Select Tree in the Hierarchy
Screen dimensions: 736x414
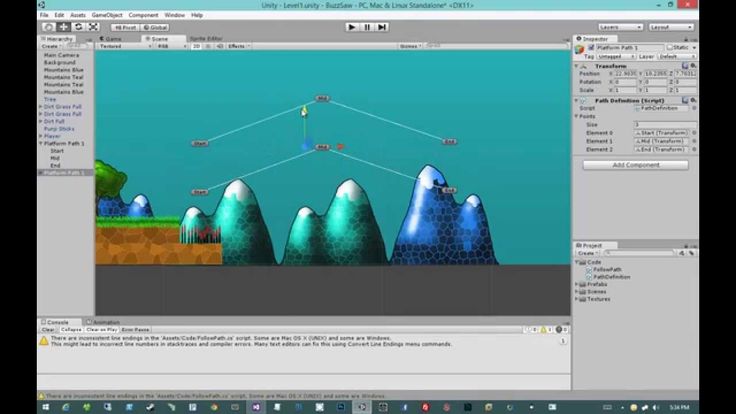coord(50,100)
